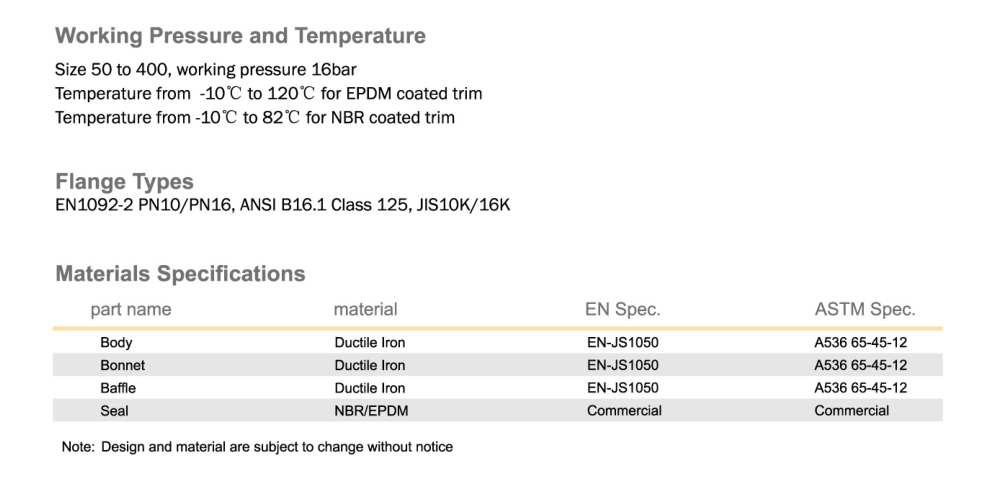Screen dimensions: 991x498
Task: Click the Working Pressure and Temperature heading
Action: coord(240,36)
